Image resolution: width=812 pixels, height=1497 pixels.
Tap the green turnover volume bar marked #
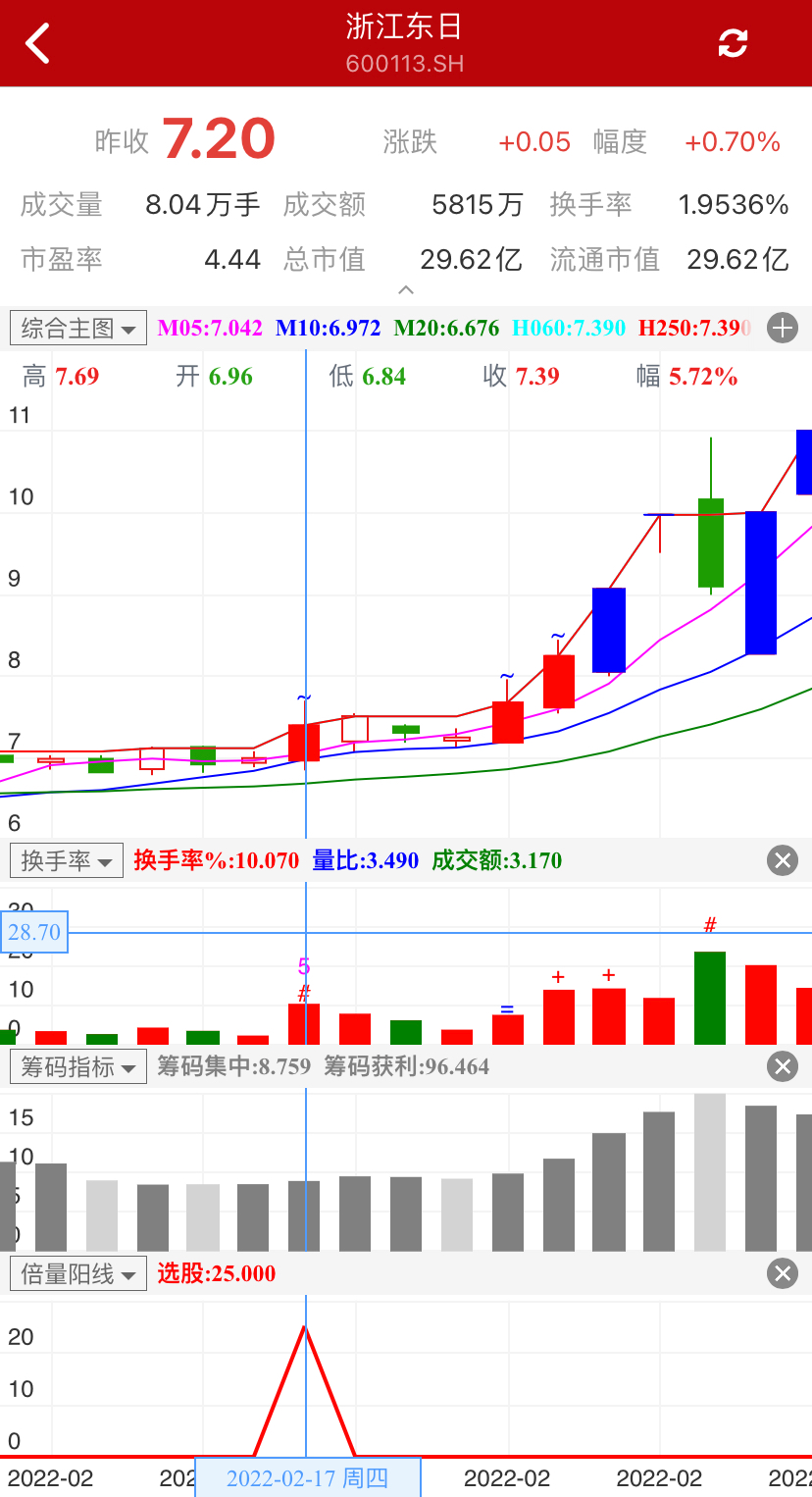pyautogui.click(x=710, y=997)
